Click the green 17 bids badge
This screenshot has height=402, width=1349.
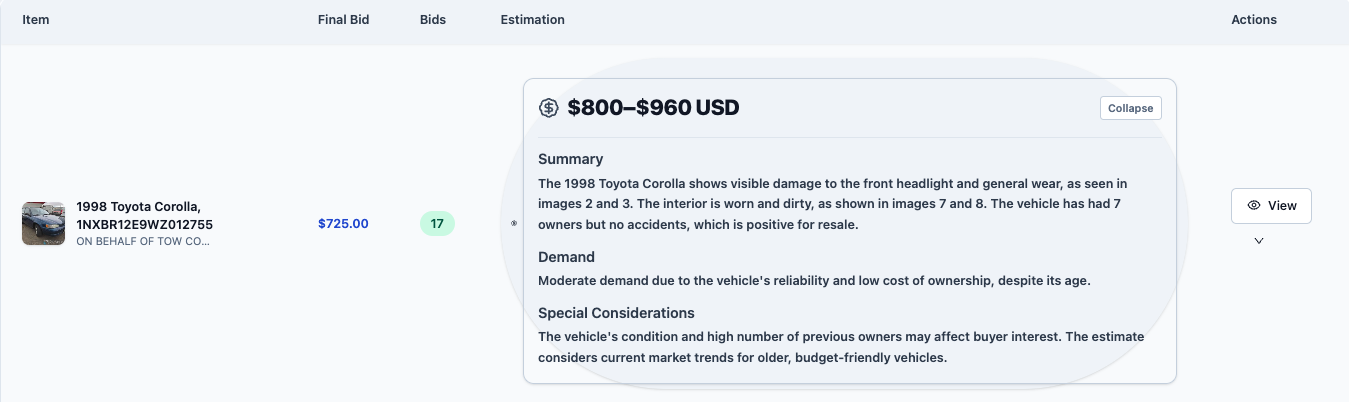pyautogui.click(x=437, y=223)
